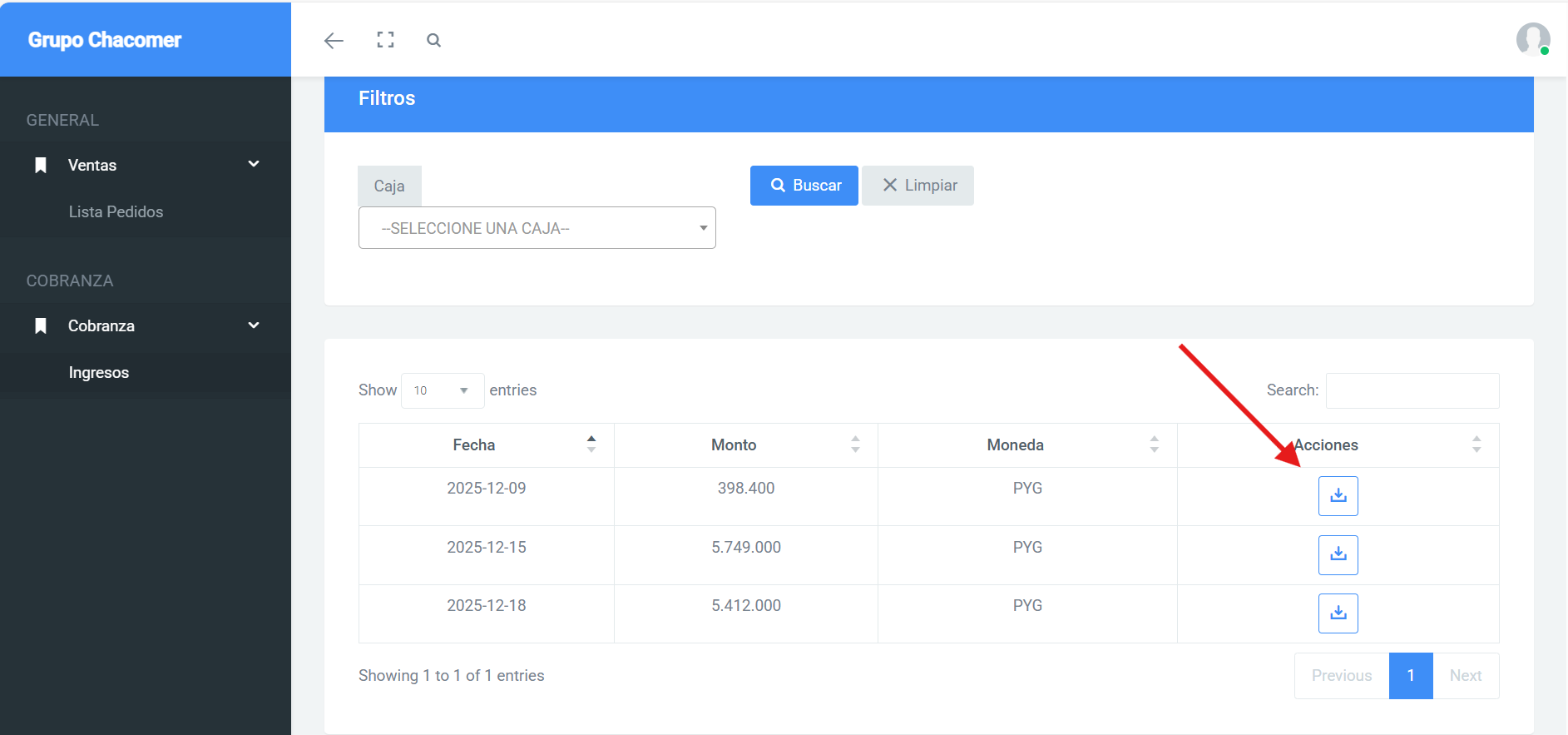Go to Lista Pedidos in sidebar
Viewport: 1568px width, 735px height.
[116, 212]
